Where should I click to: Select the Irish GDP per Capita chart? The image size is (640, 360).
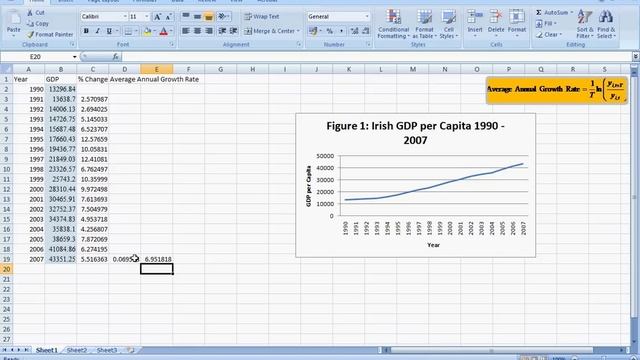pos(416,185)
